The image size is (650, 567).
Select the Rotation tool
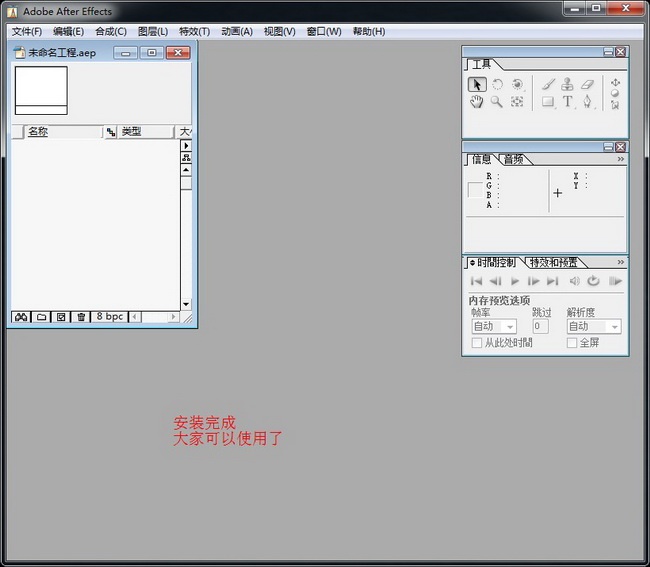(497, 85)
